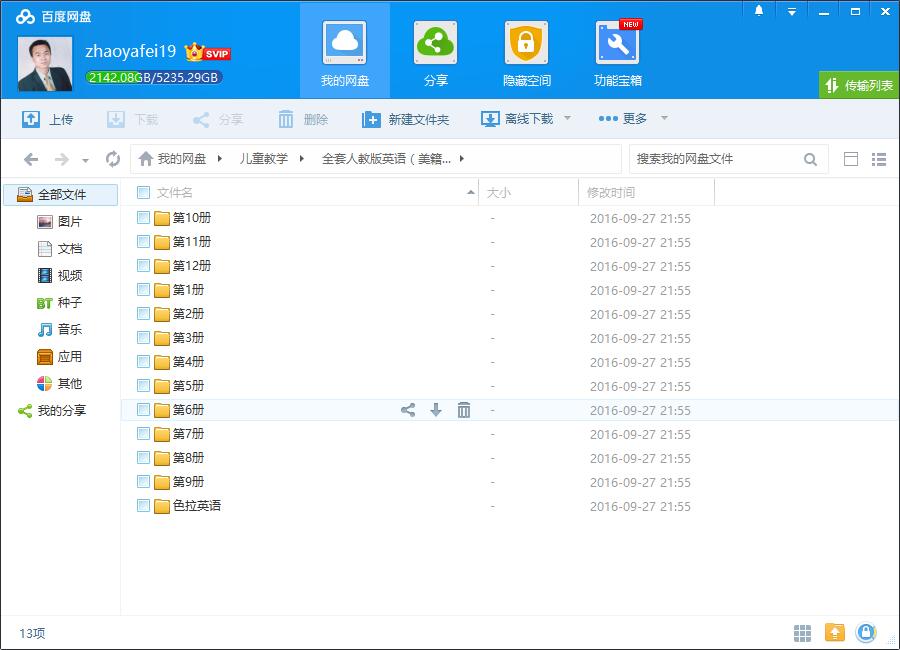Select the 图片 category in the sidebar
This screenshot has height=650, width=900.
click(56, 221)
